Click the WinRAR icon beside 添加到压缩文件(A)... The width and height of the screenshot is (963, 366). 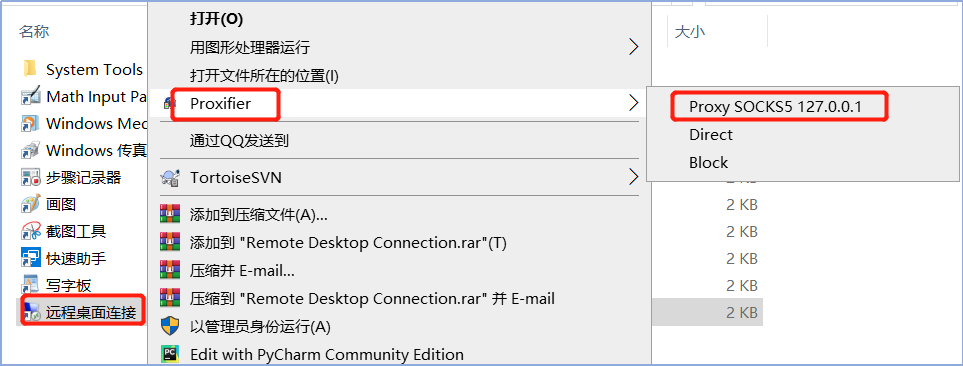170,214
